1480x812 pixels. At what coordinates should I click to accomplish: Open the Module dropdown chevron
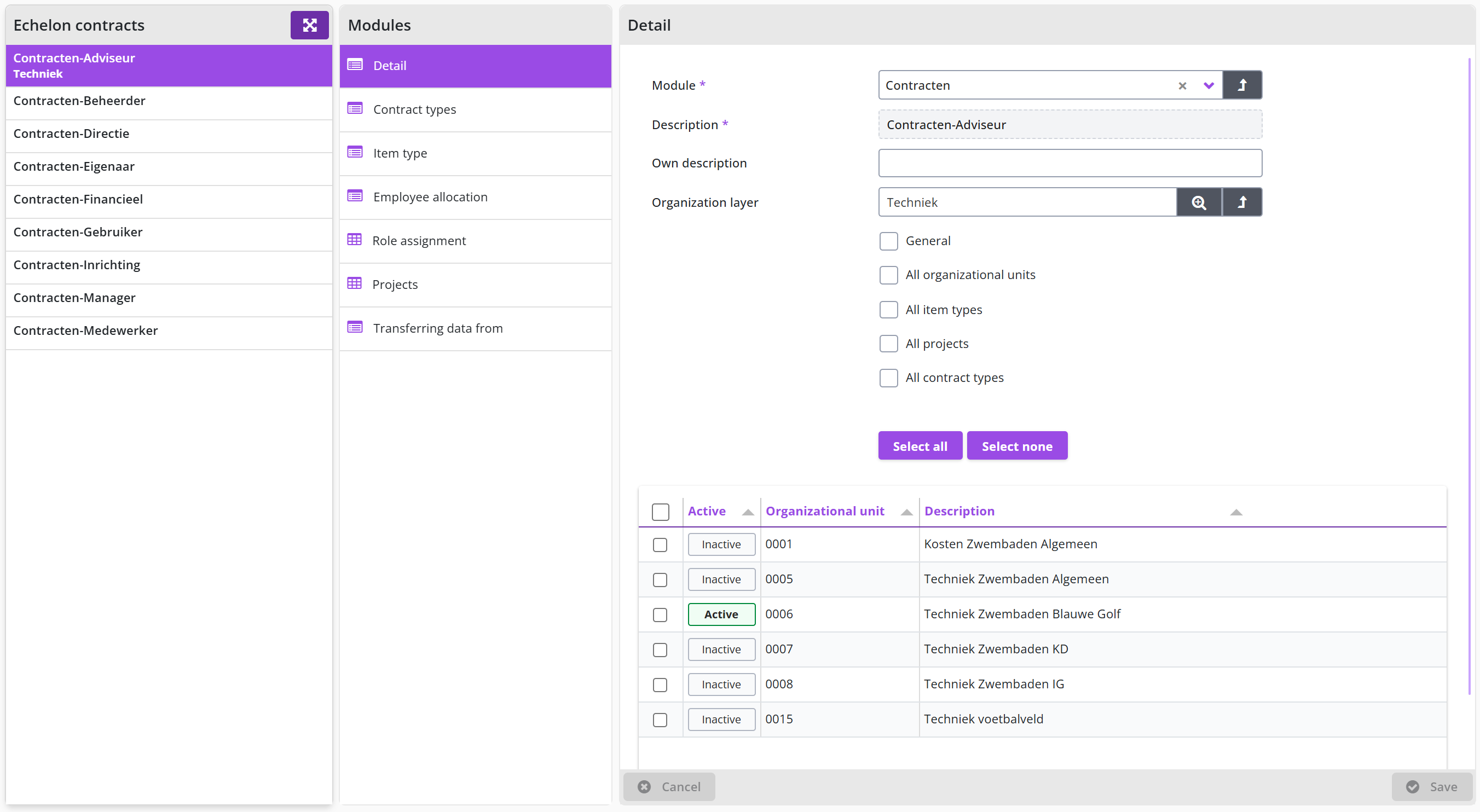point(1208,85)
